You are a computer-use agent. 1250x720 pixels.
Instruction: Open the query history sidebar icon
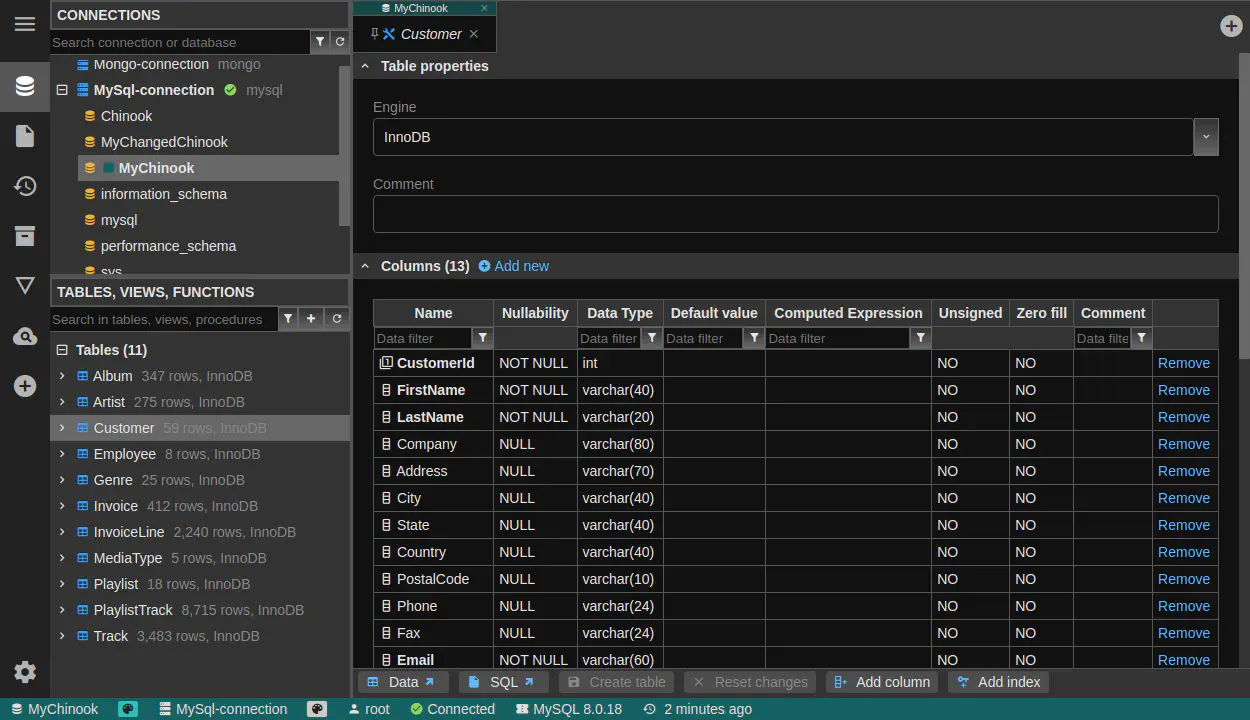25,186
